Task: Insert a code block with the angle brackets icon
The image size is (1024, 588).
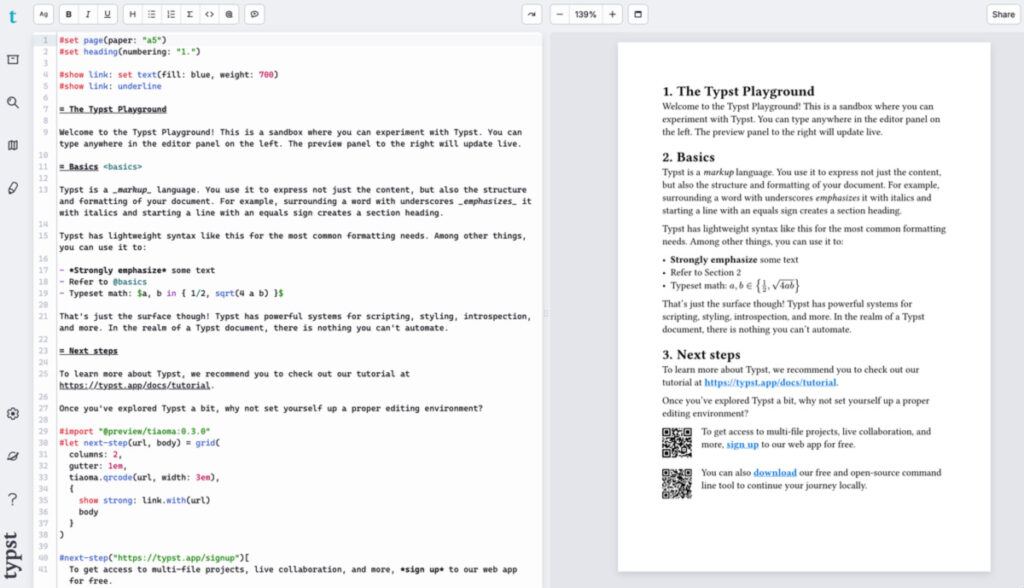Action: (x=209, y=14)
